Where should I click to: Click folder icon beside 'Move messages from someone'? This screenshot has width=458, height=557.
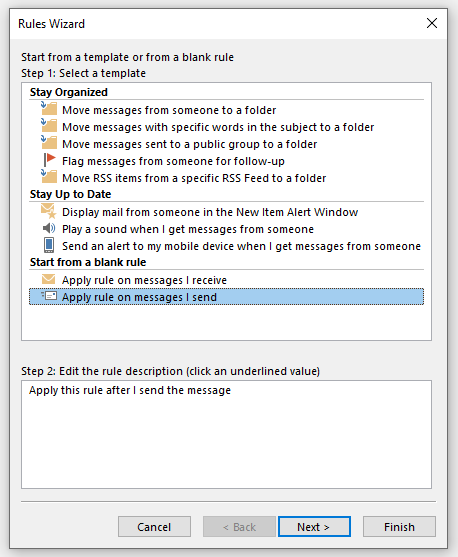(x=49, y=108)
